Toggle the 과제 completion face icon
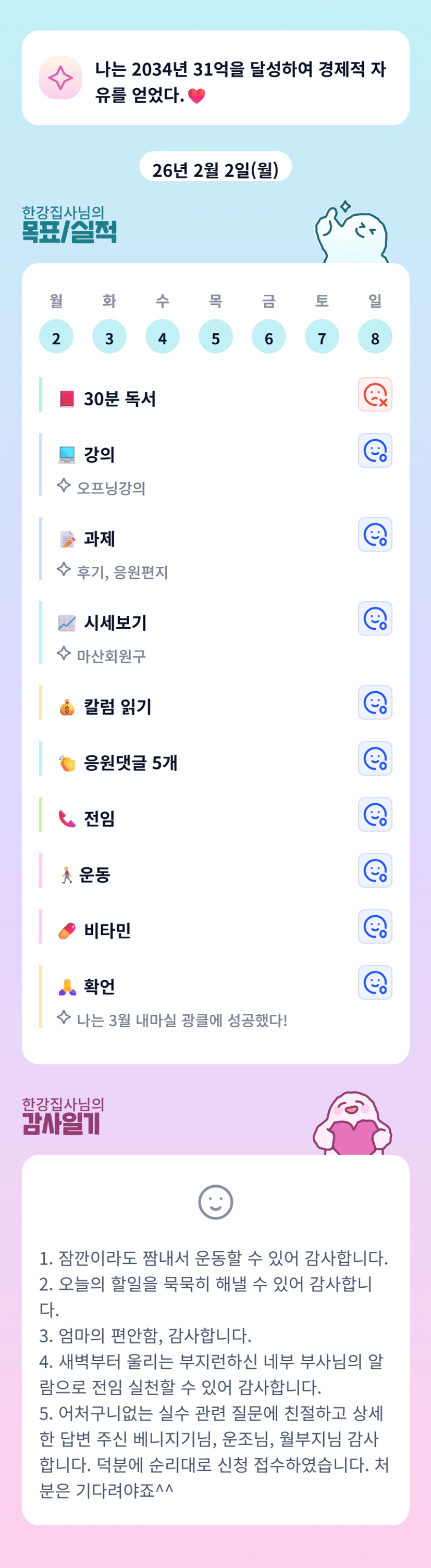 [x=374, y=534]
